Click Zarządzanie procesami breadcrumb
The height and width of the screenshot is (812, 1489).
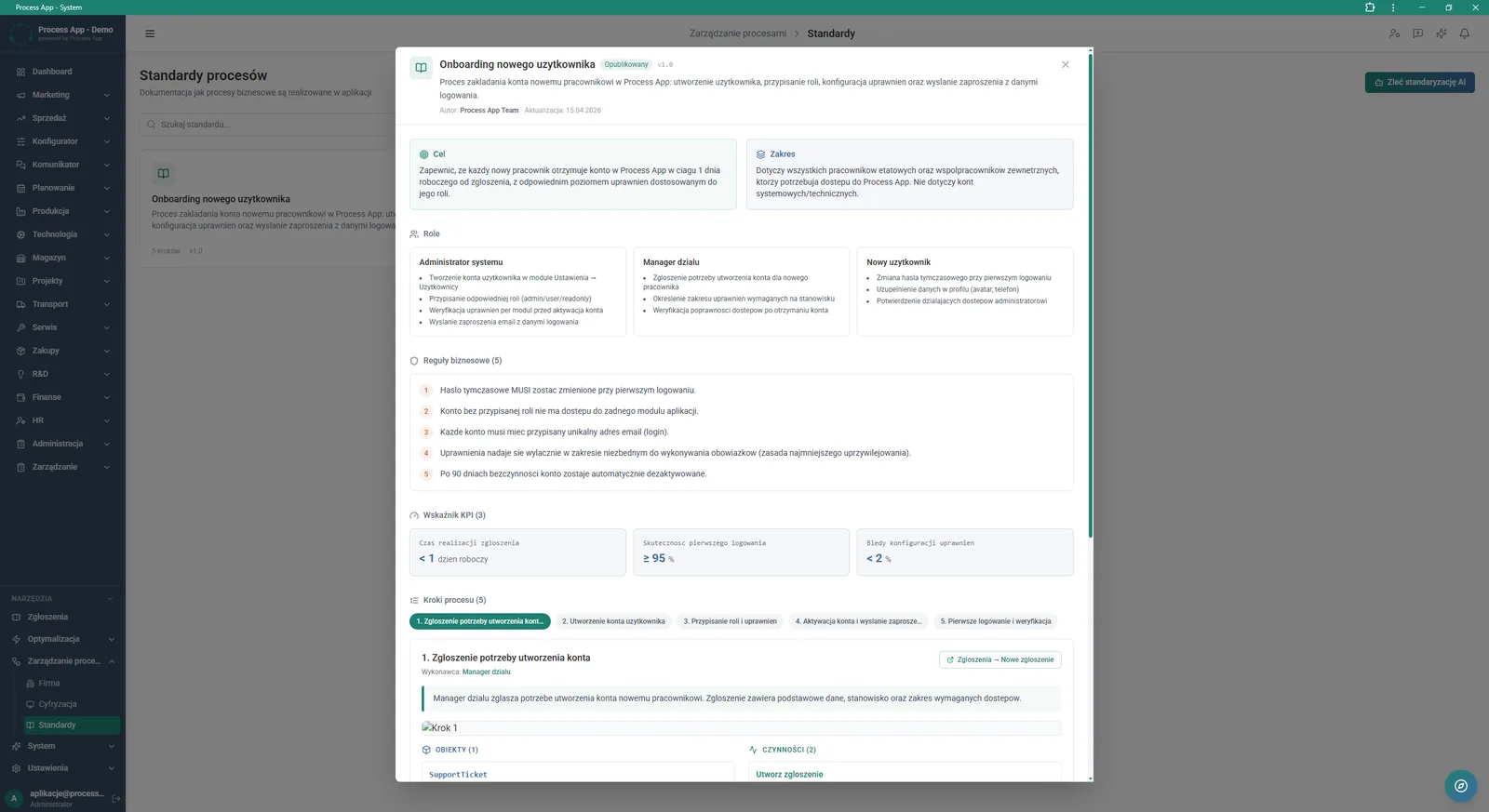click(x=738, y=33)
